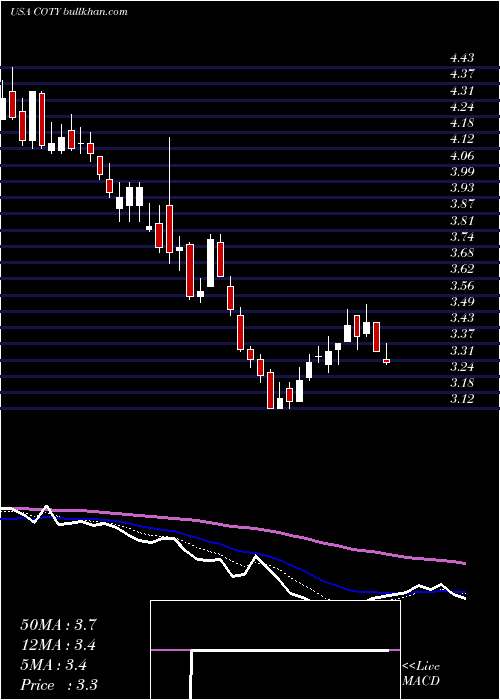Viewport: 500px width, 700px height.
Task: Click the last small red candlestick on the right
Action: coord(387,361)
